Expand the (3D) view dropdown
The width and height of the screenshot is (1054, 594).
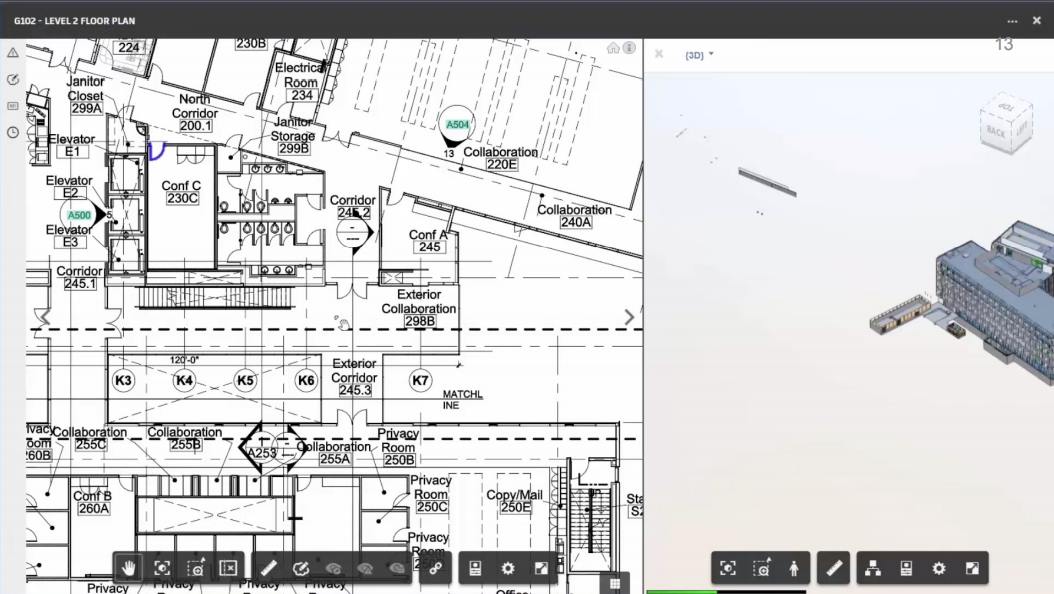click(699, 55)
